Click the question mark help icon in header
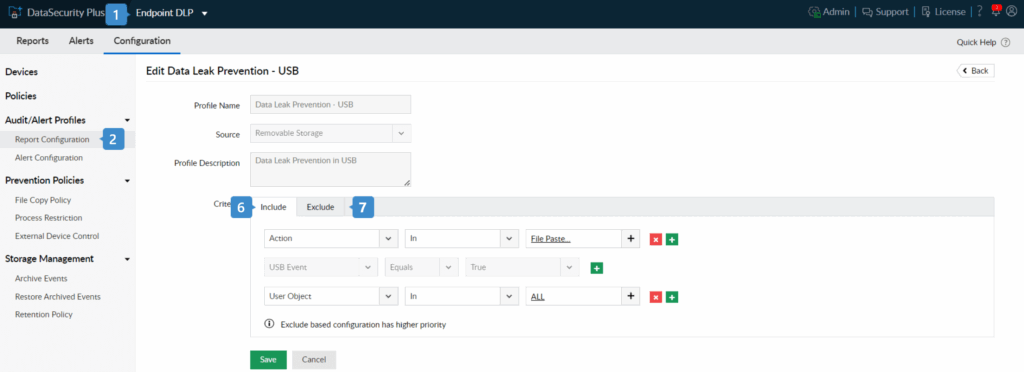 (980, 12)
